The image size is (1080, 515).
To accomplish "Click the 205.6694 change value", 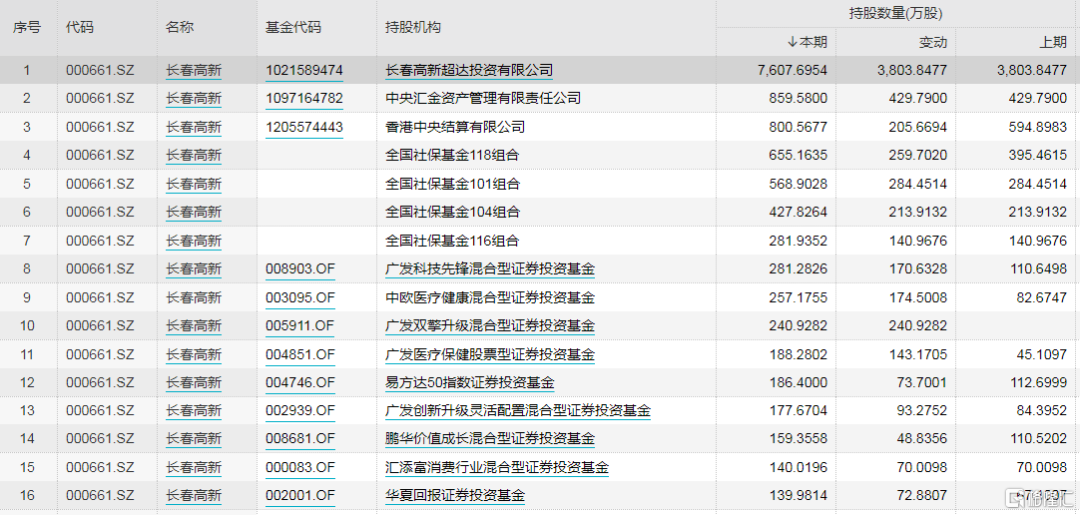I will (x=917, y=127).
